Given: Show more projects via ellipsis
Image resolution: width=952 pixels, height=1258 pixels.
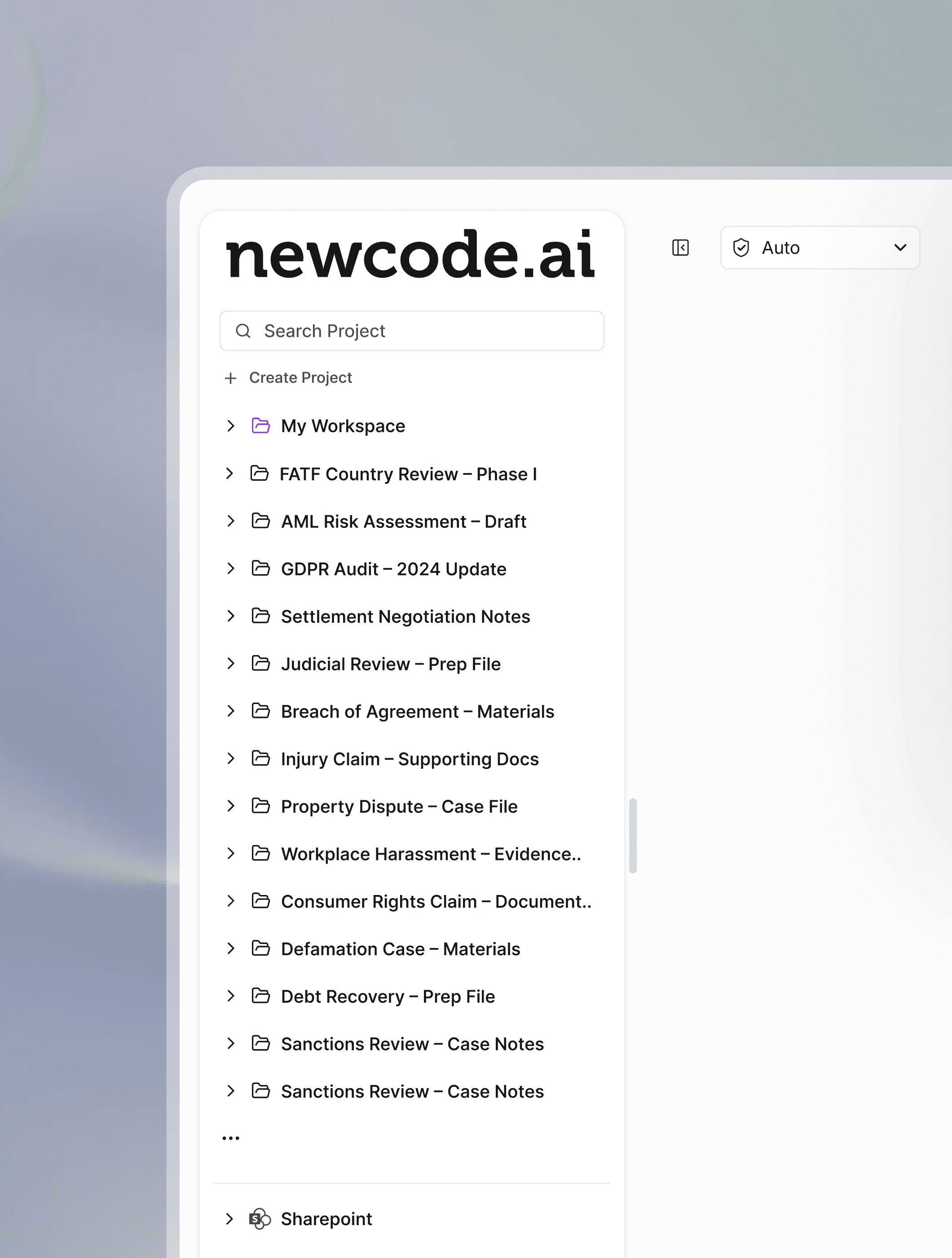Looking at the screenshot, I should pos(231,1138).
